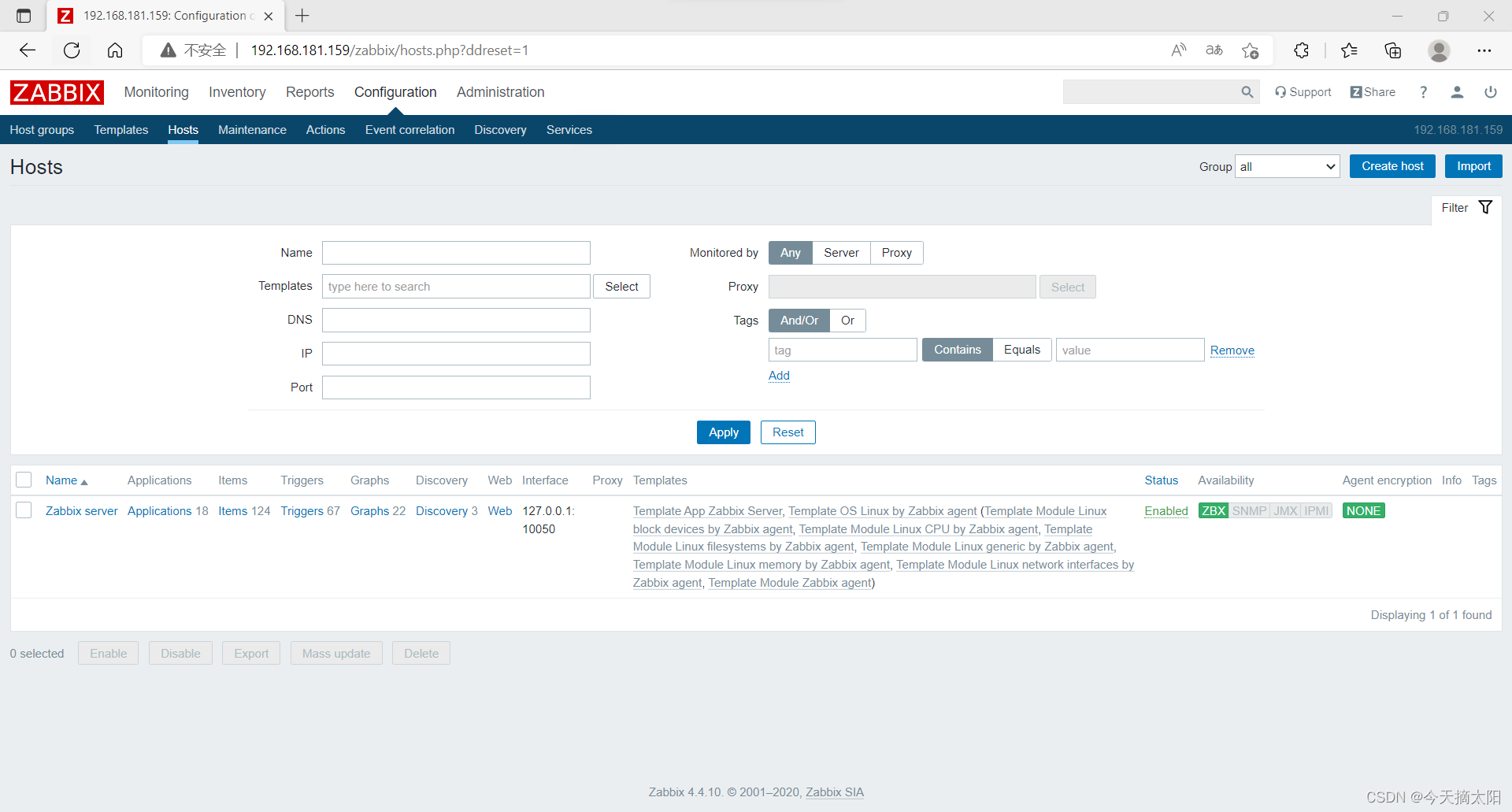
Task: Toggle the Filter funnel icon
Action: pos(1486,207)
